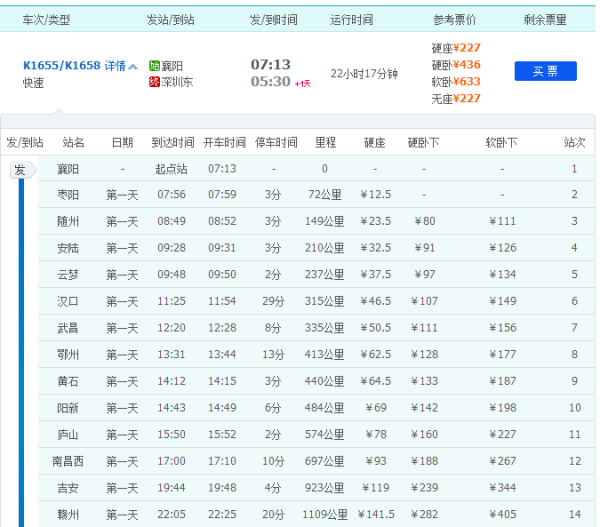This screenshot has width=600, height=527.
Task: Click the 参考票价 price column header
Action: click(x=454, y=20)
